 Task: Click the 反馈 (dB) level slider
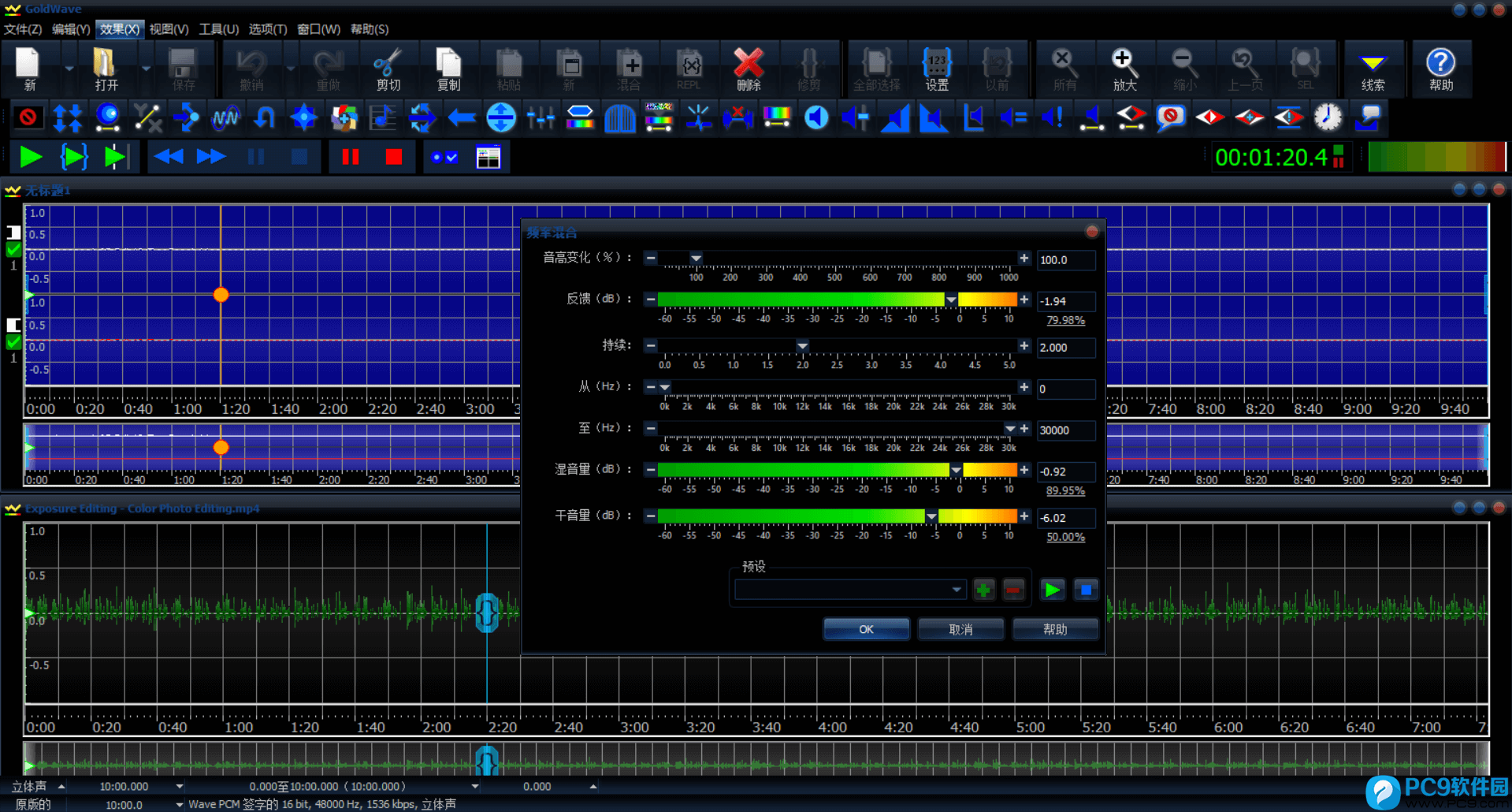[837, 300]
